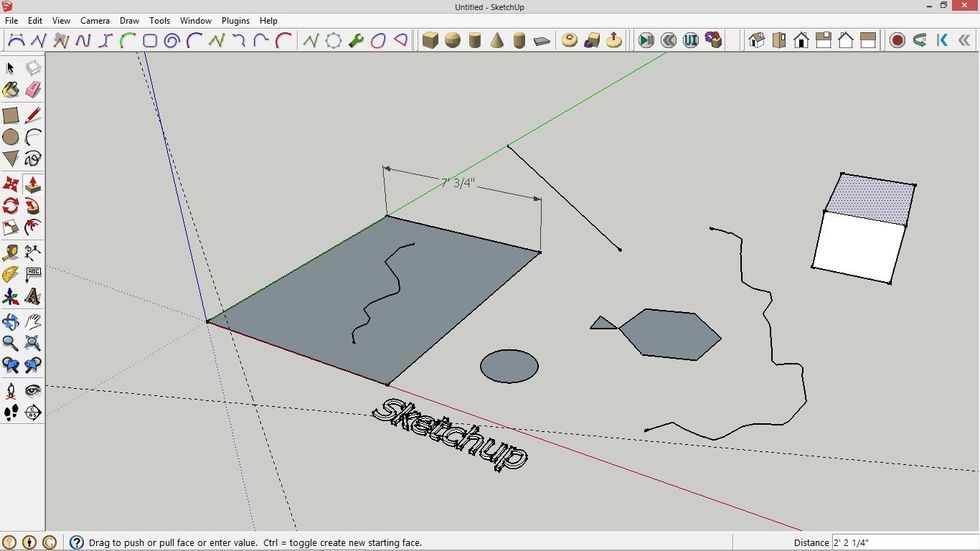Select the green arc curve tool
Viewport: 980px width, 551px height.
(128, 41)
